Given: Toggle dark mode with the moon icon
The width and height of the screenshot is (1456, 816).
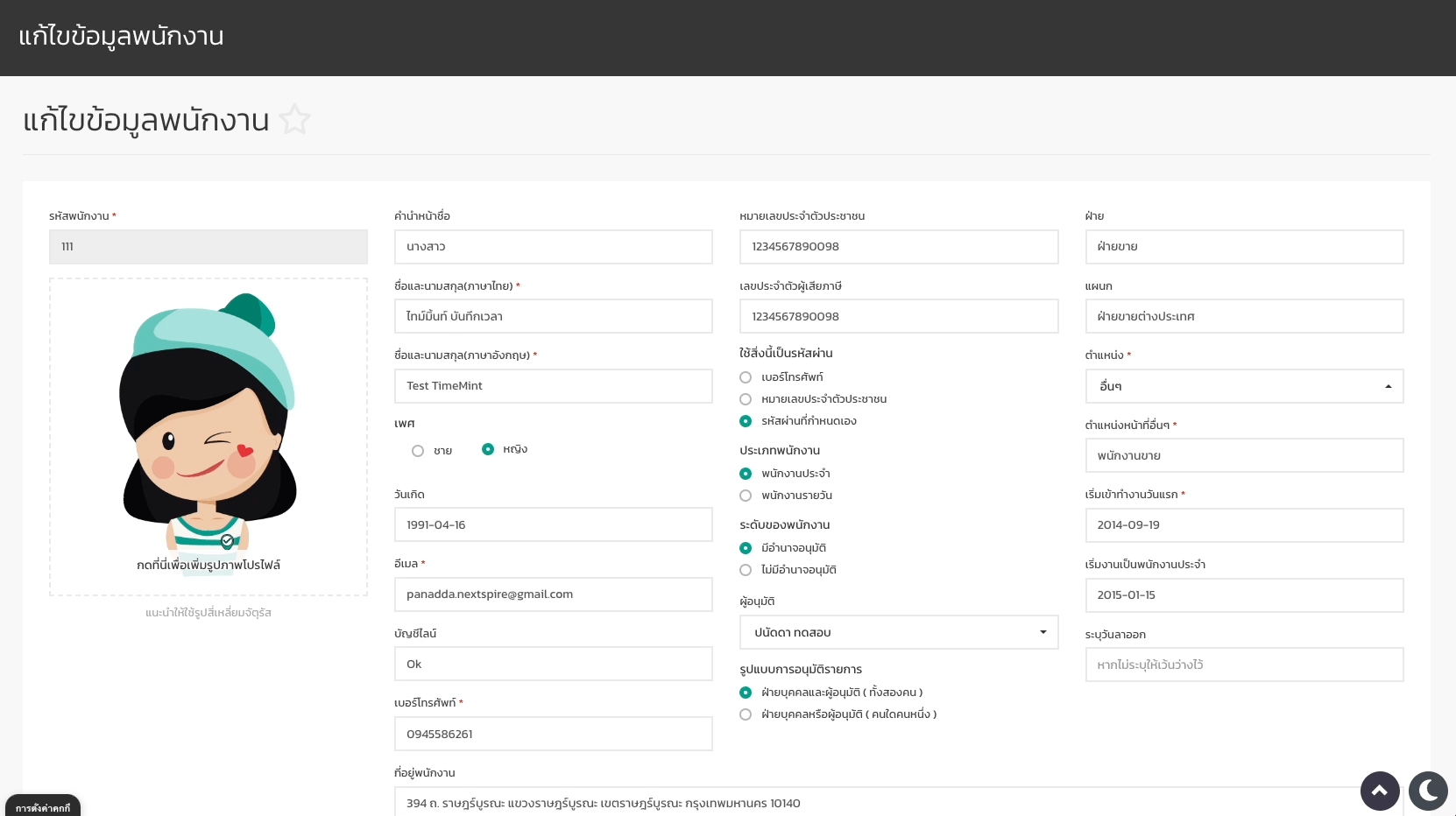Looking at the screenshot, I should [1428, 791].
